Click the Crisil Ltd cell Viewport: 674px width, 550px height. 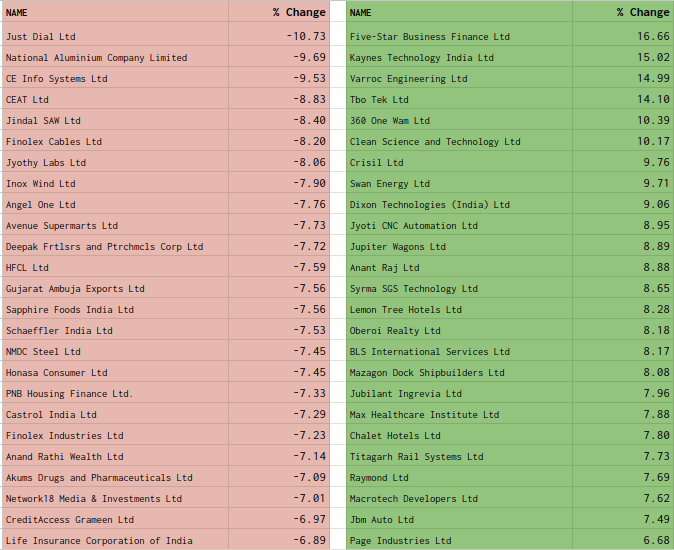459,162
